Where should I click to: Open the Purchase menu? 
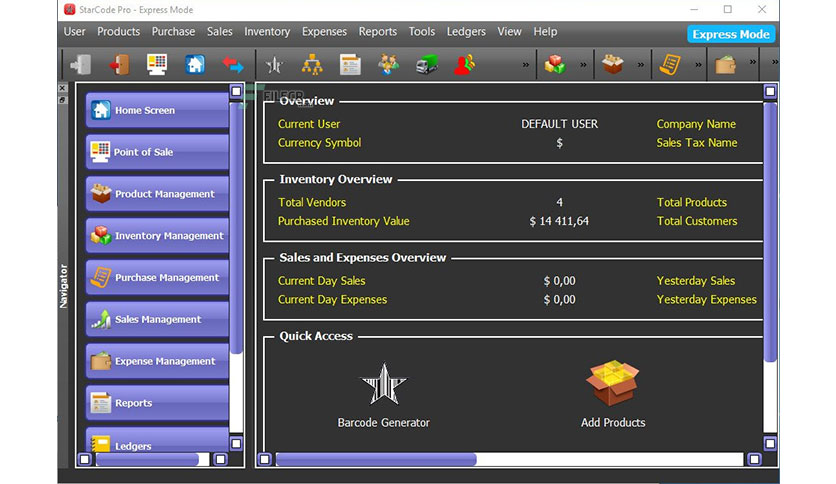(173, 31)
